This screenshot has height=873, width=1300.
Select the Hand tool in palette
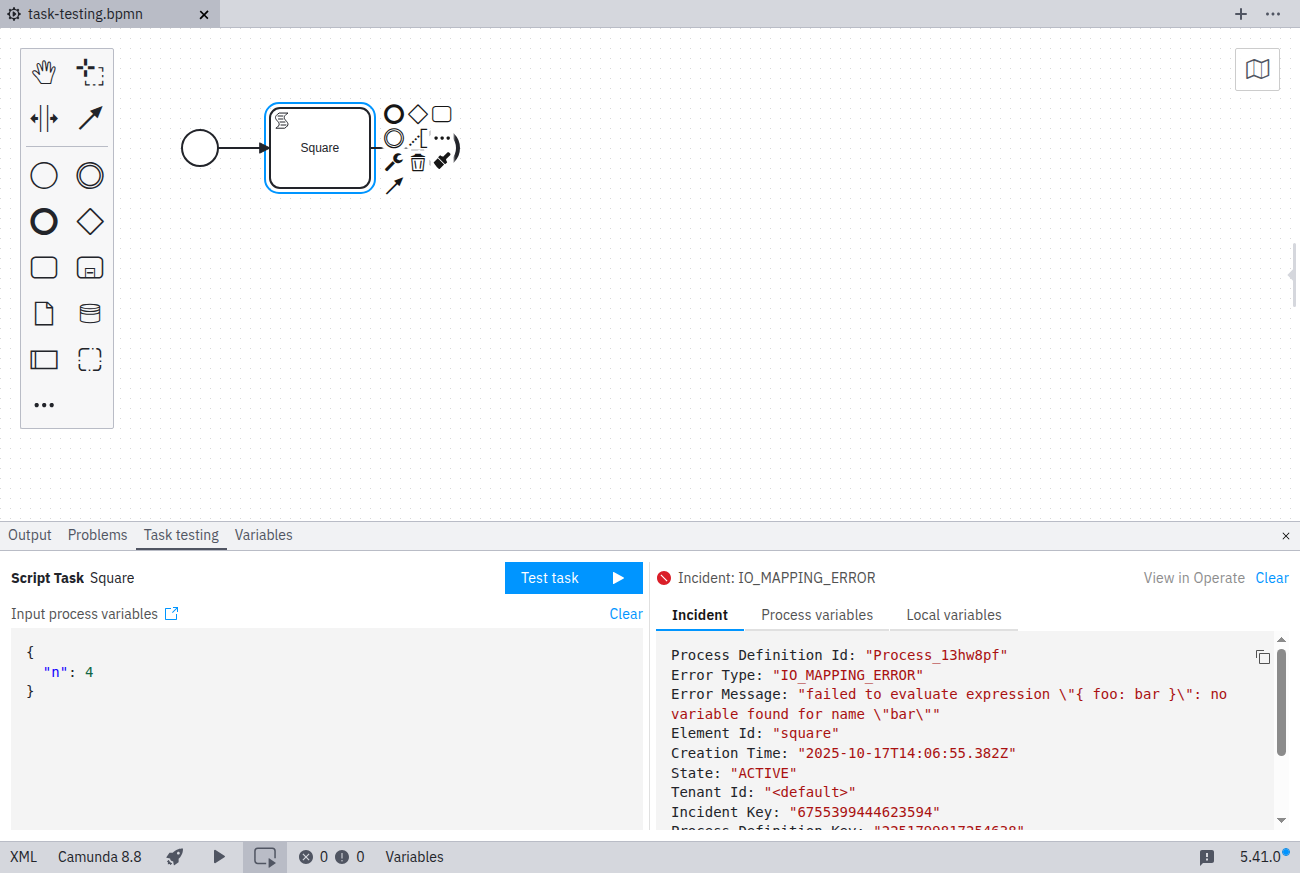44,72
